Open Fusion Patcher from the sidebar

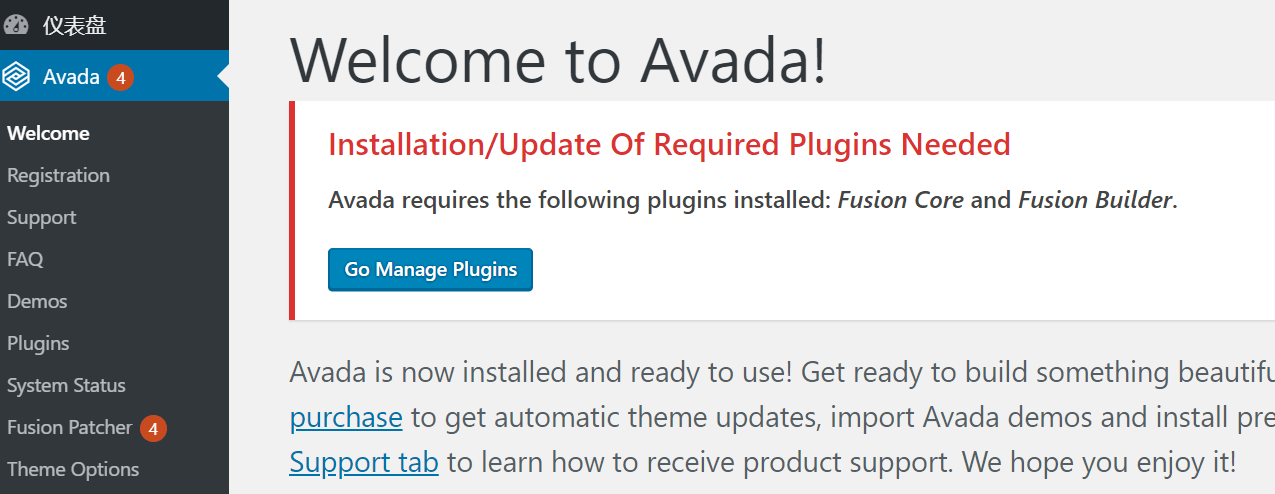tap(69, 428)
